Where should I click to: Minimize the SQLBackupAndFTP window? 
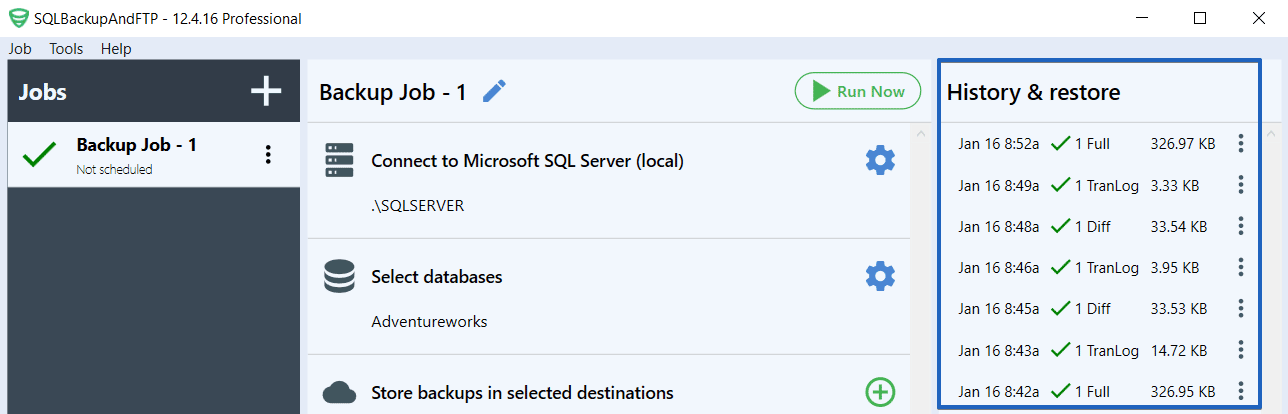[1141, 18]
